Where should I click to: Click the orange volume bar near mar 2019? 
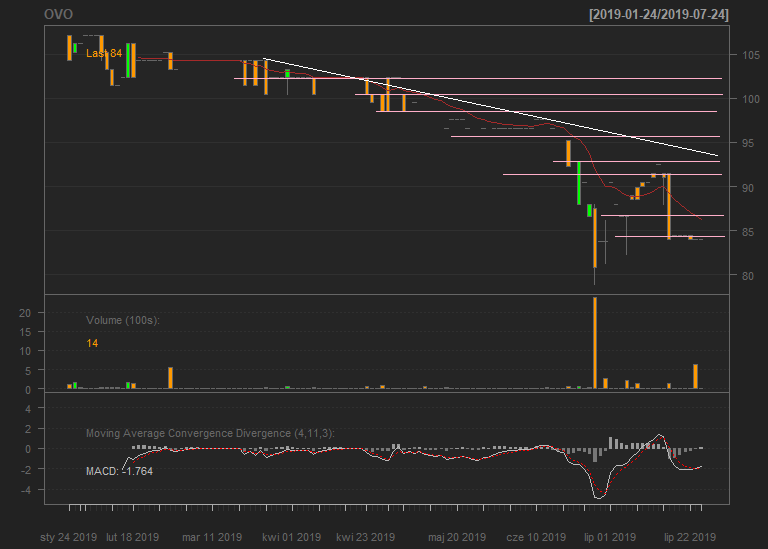(x=170, y=378)
